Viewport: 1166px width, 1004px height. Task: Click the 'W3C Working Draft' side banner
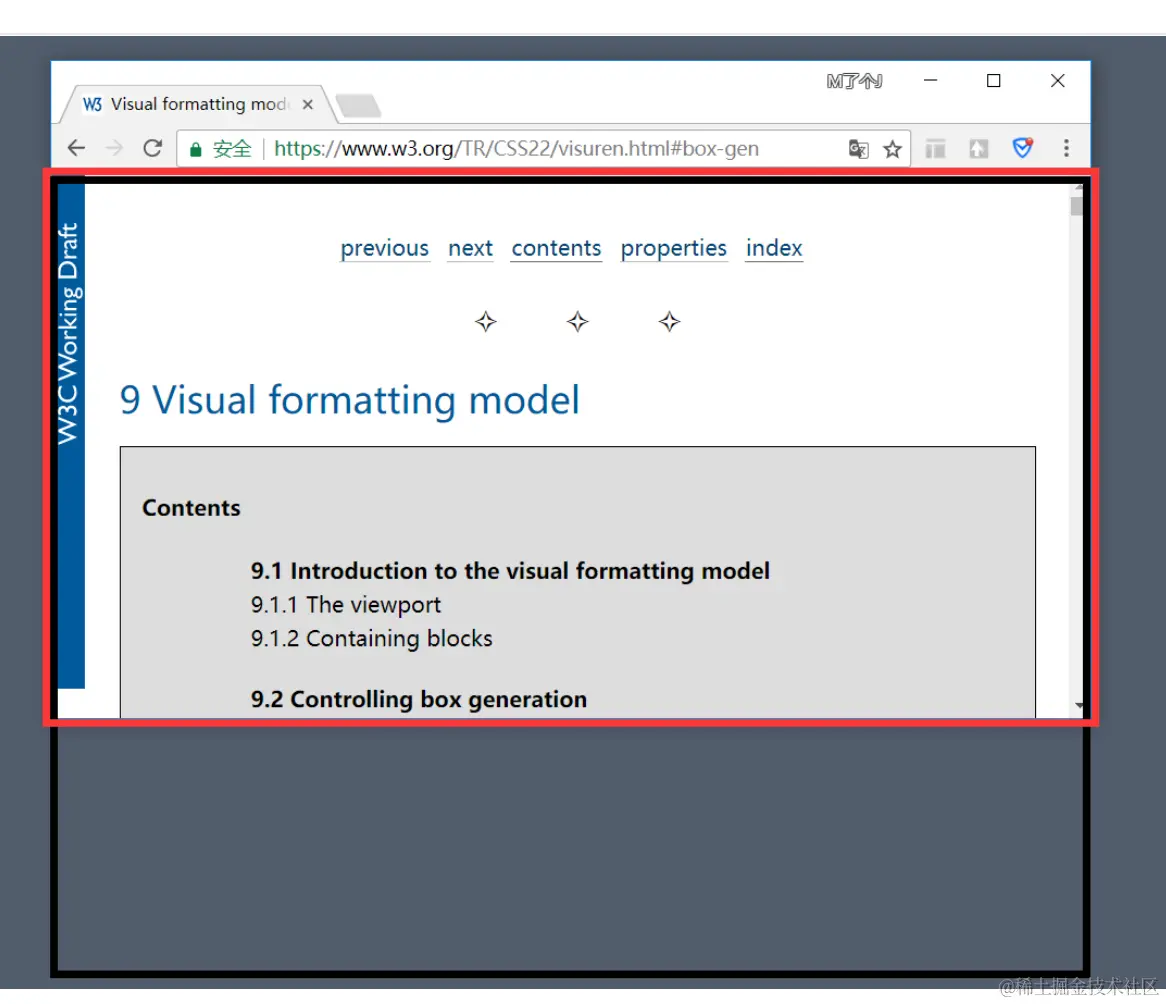pyautogui.click(x=71, y=436)
